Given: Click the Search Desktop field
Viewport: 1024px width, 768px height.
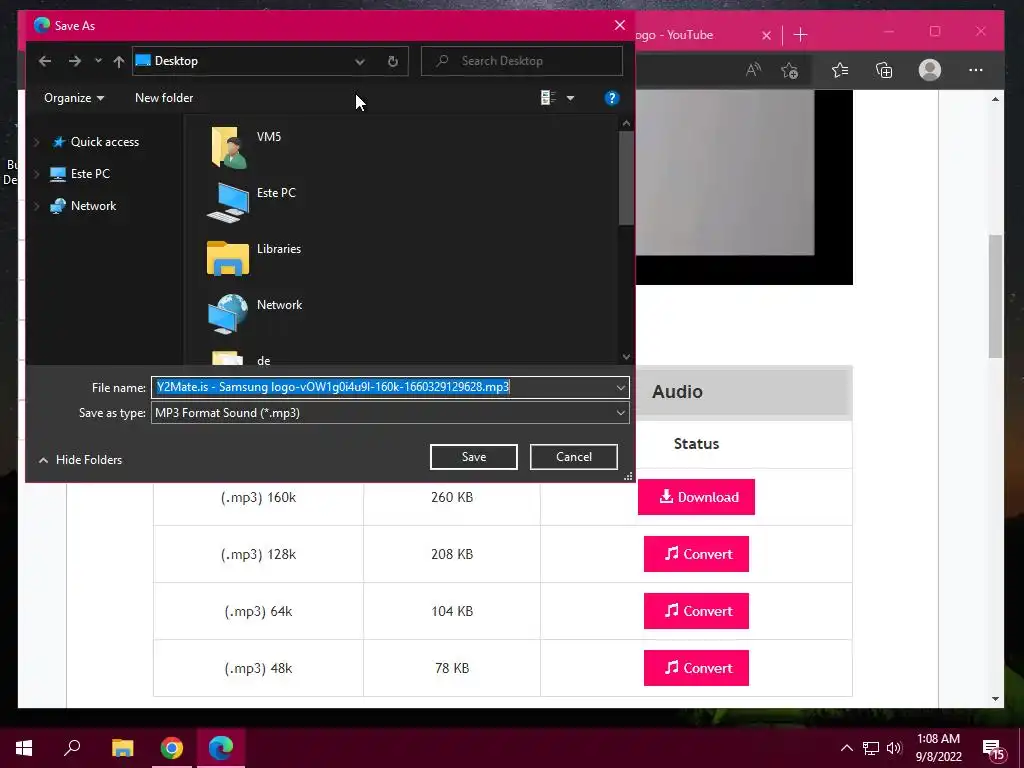Looking at the screenshot, I should point(522,61).
